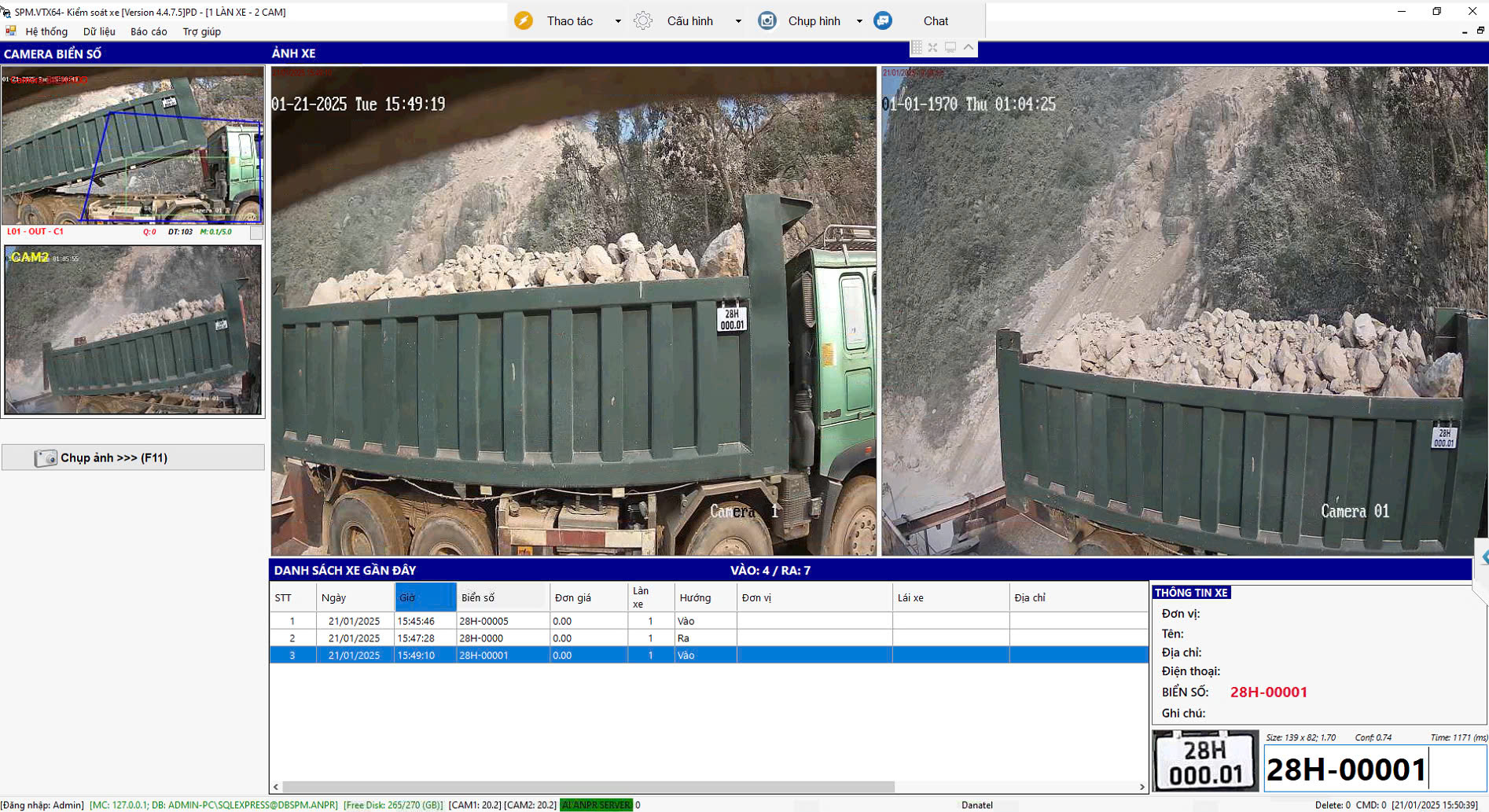1489x812 pixels.
Task: Sort by the Làn xe column header
Action: [x=651, y=597]
